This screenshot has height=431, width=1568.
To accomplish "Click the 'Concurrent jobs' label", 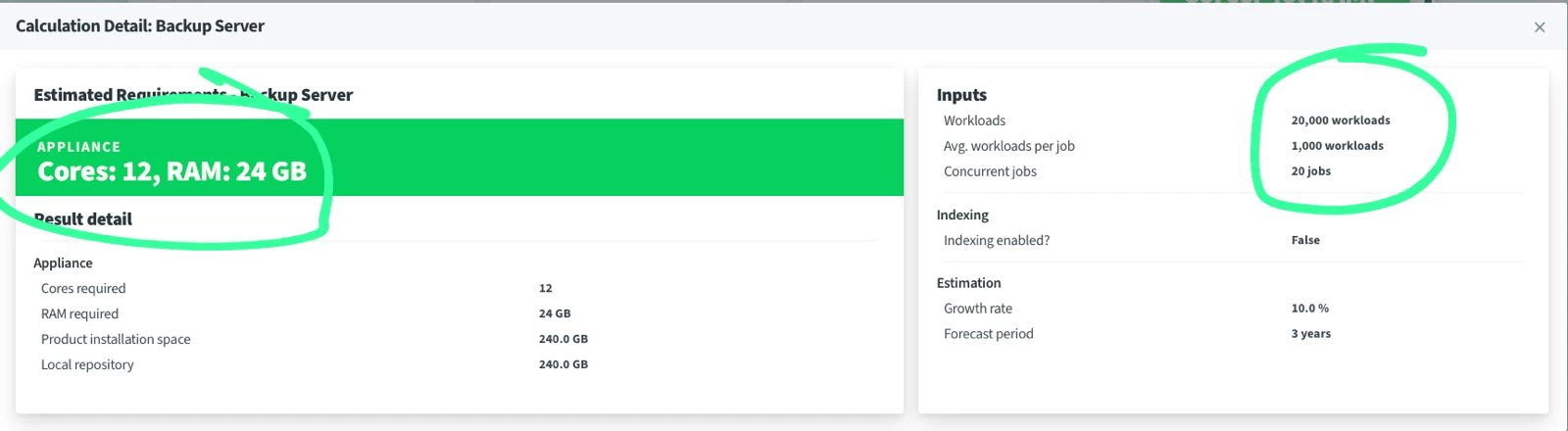I will tap(990, 171).
